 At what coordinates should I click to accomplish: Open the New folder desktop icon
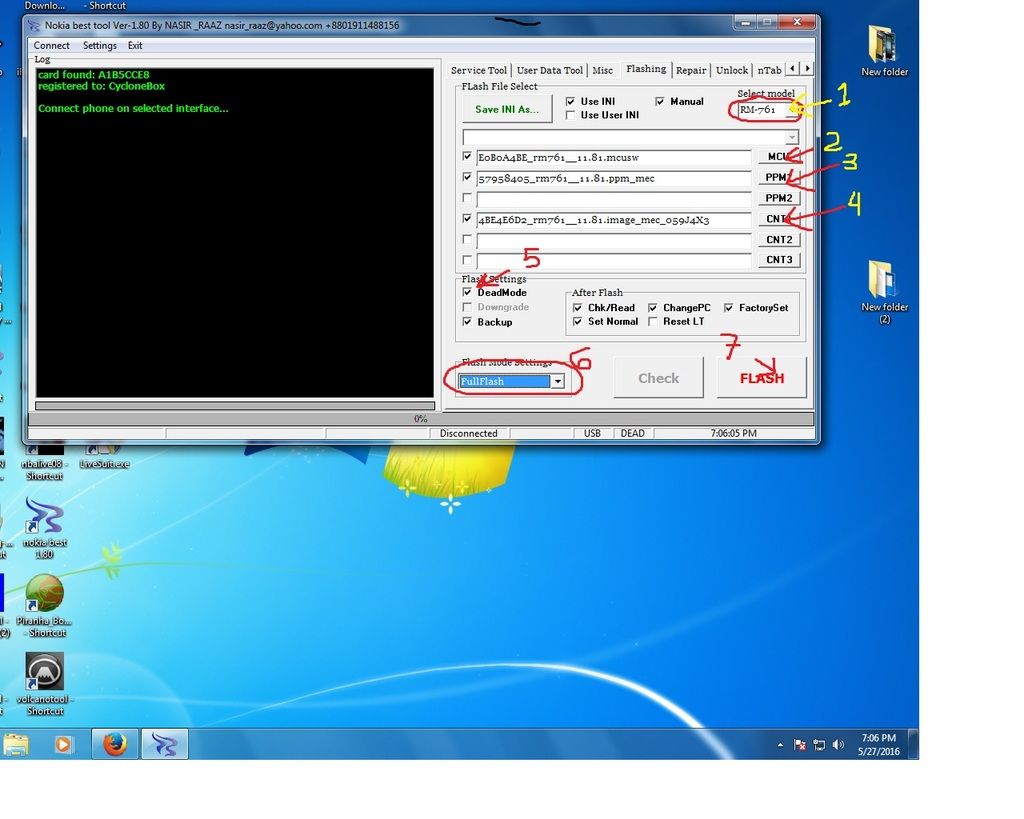pyautogui.click(x=884, y=46)
